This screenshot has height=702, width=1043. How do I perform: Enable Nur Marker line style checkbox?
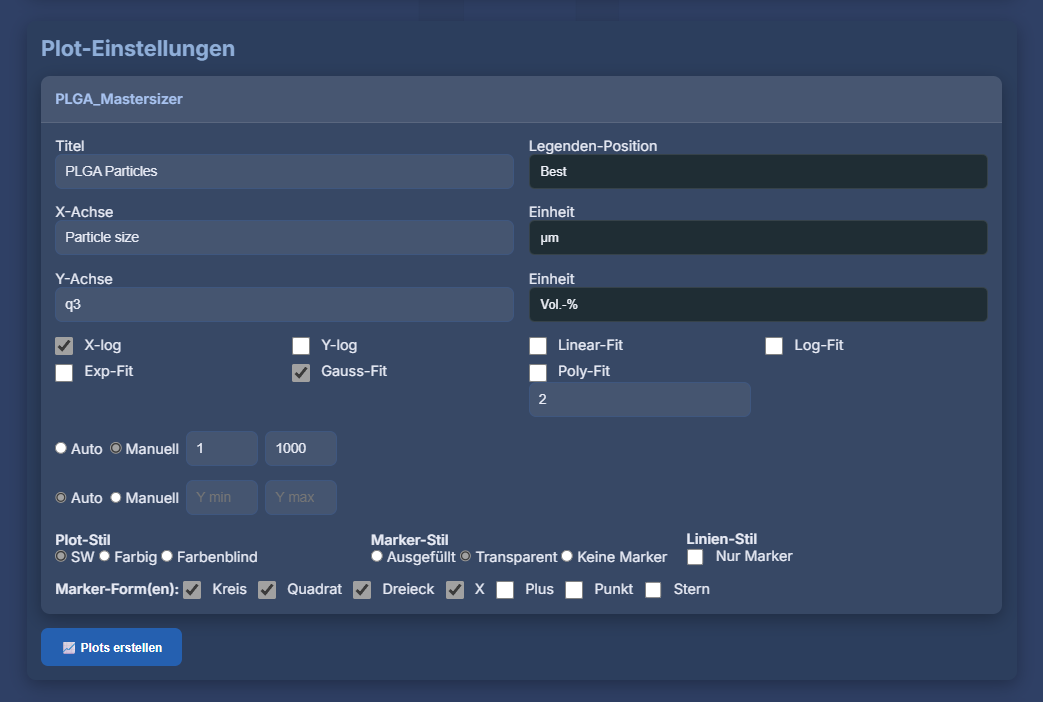695,557
